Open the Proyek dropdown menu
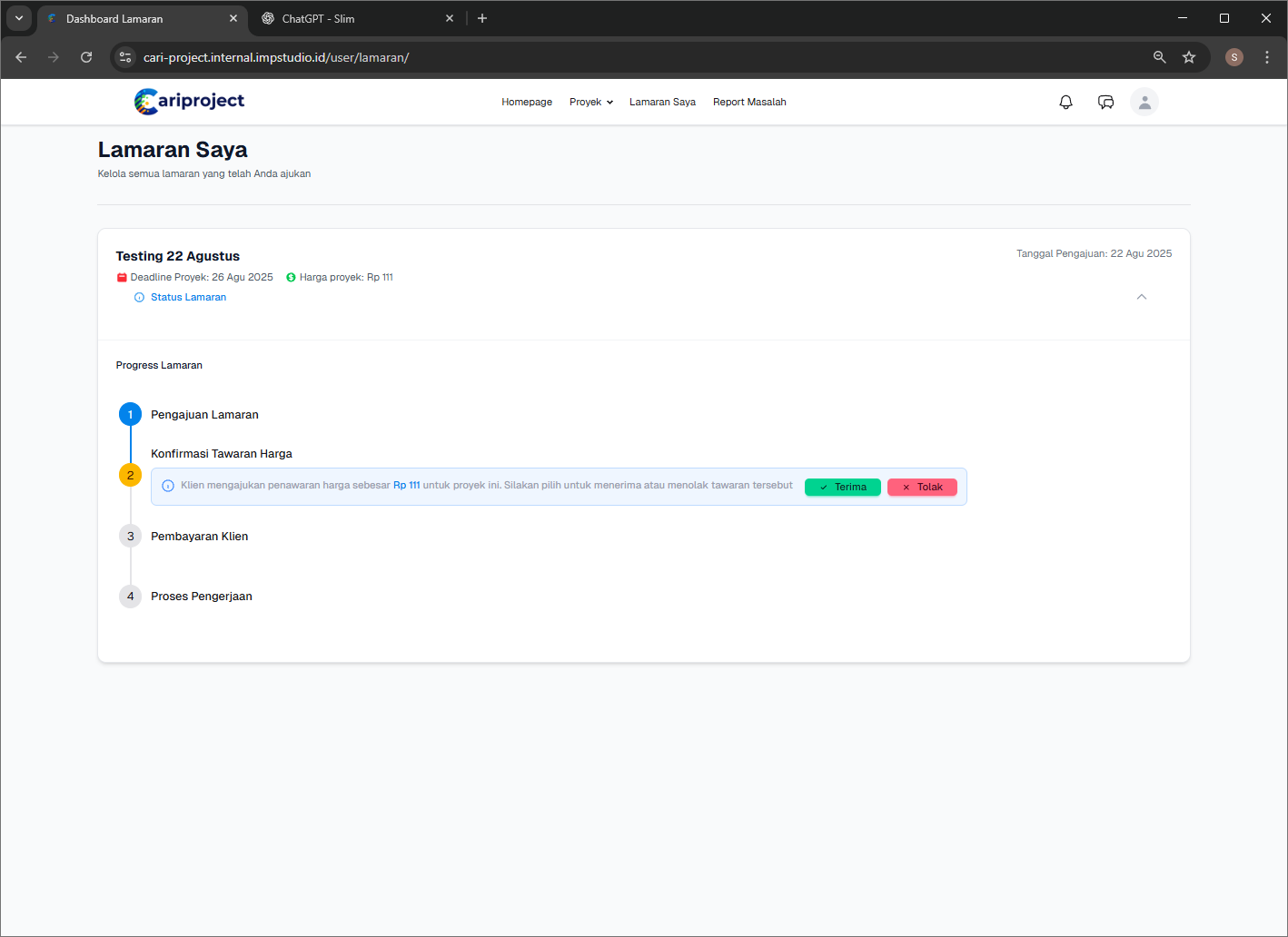This screenshot has height=937, width=1288. (590, 103)
